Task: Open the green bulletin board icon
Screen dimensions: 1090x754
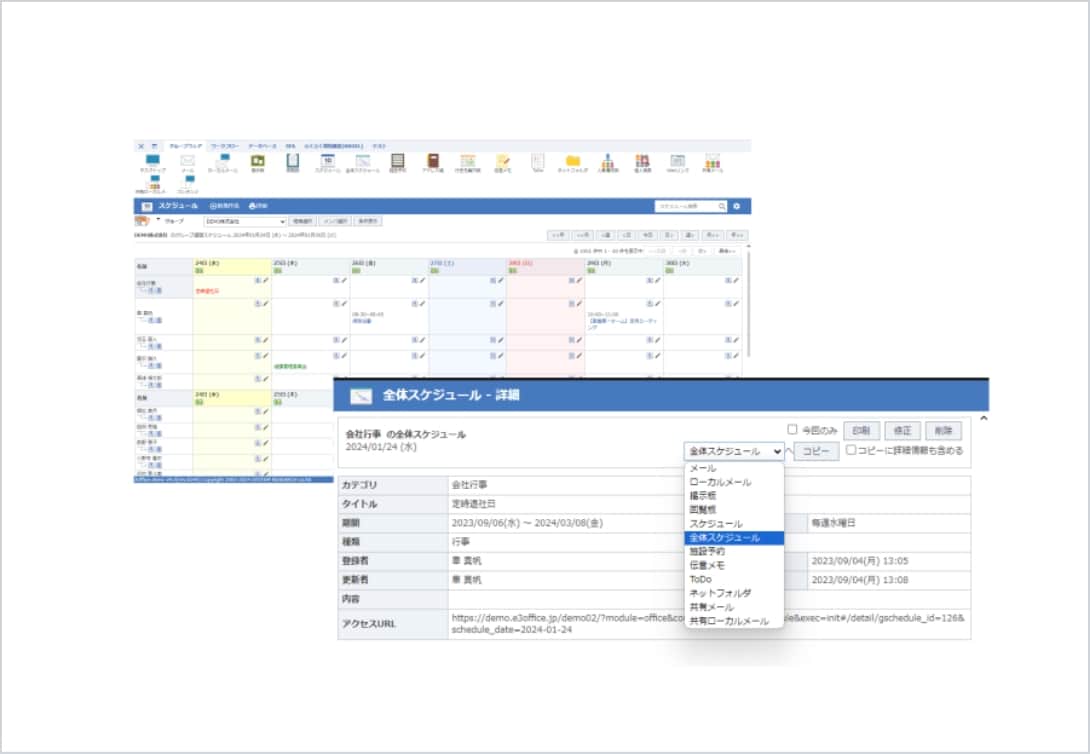Action: pos(258,161)
